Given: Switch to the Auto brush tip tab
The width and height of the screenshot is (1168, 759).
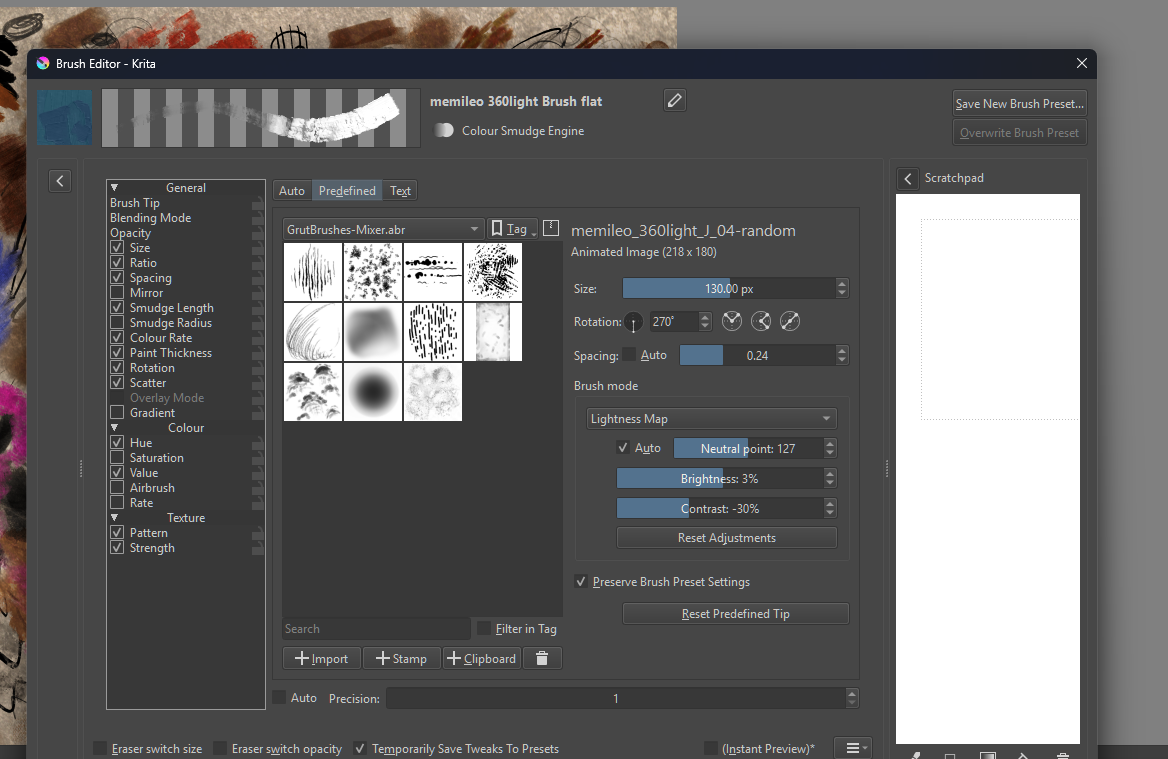Looking at the screenshot, I should click(x=292, y=191).
